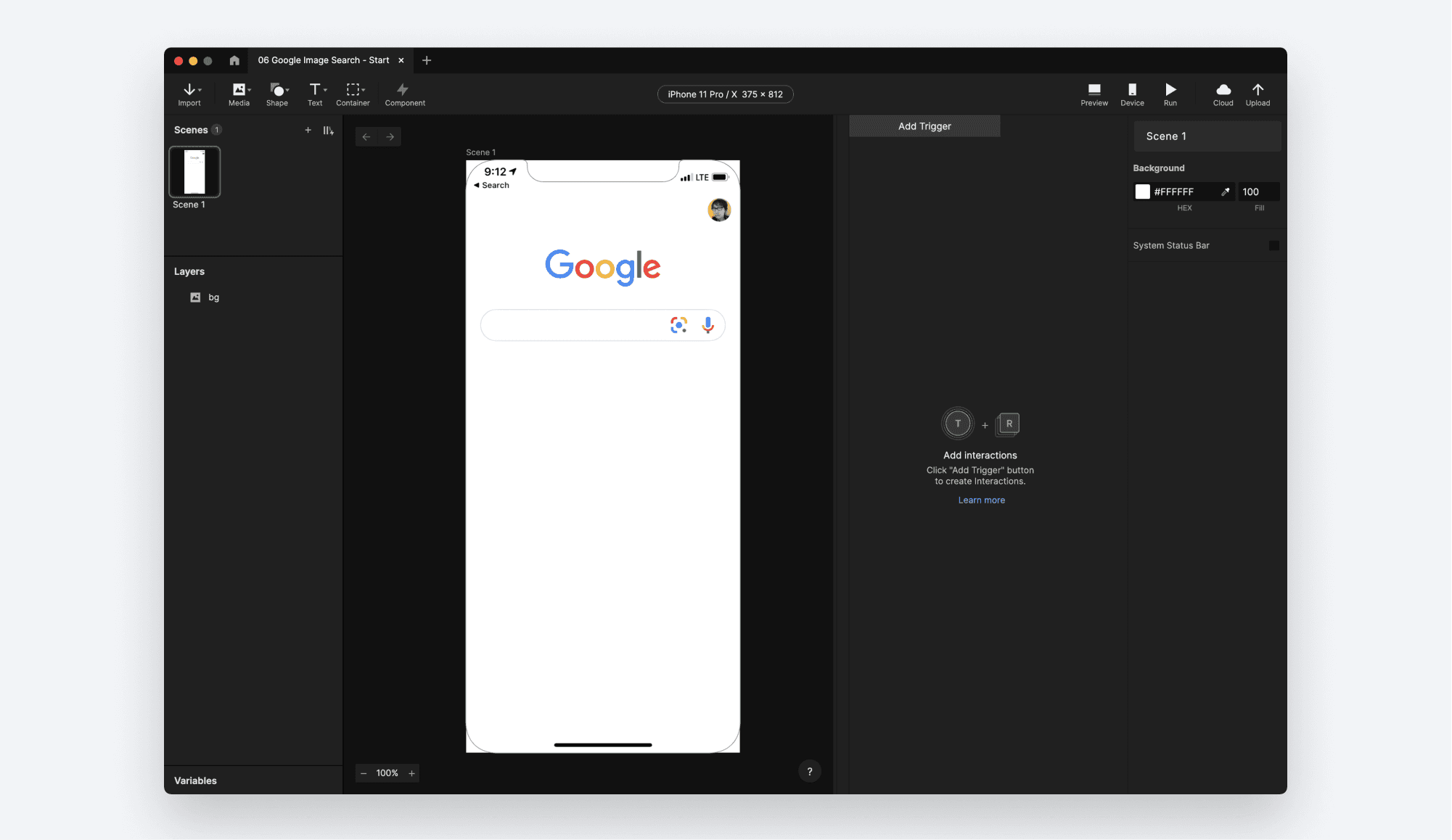Click the Upload arrow icon
Image resolution: width=1452 pixels, height=840 pixels.
click(x=1258, y=89)
